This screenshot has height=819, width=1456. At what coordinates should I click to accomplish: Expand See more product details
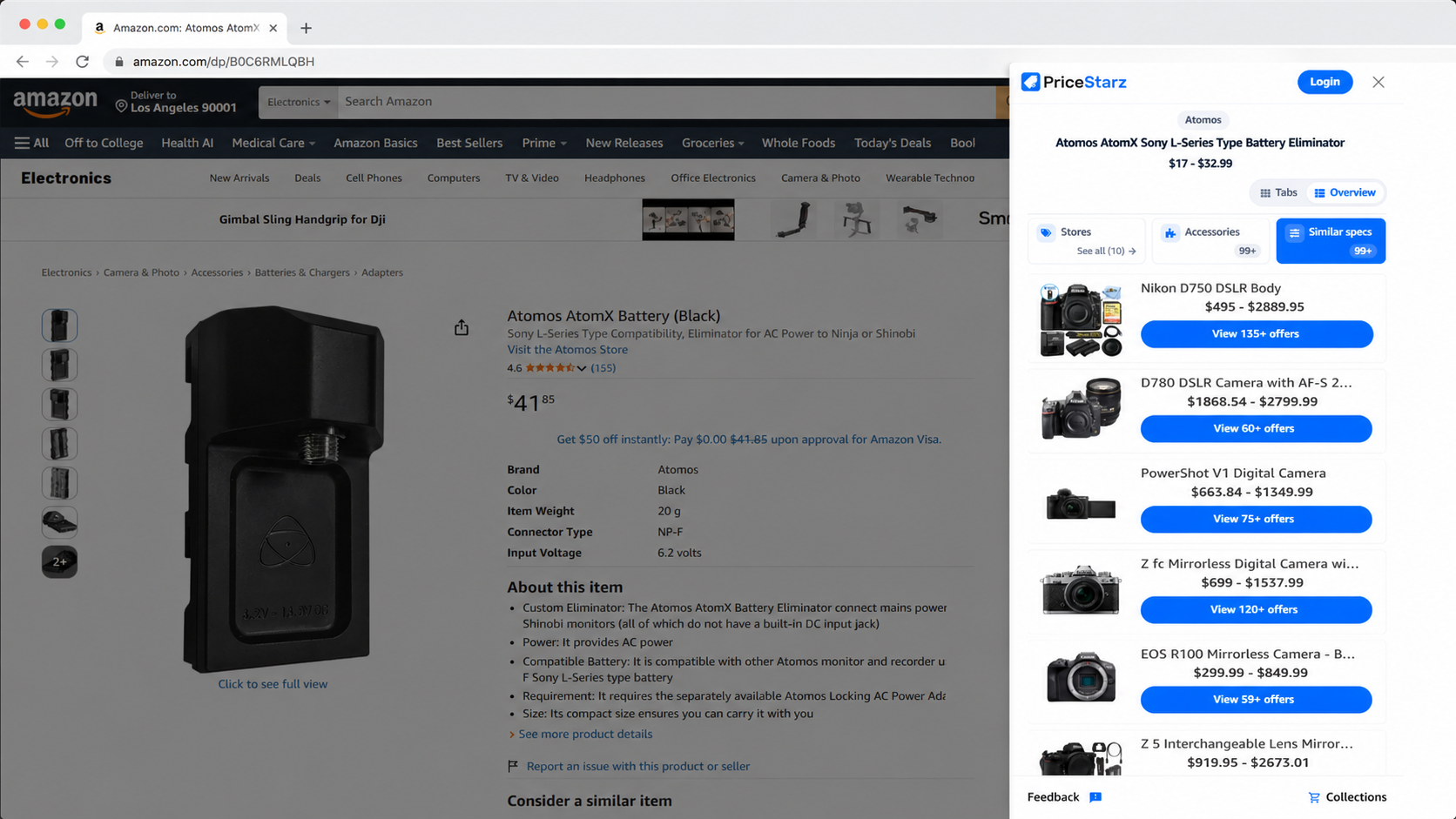(x=584, y=734)
